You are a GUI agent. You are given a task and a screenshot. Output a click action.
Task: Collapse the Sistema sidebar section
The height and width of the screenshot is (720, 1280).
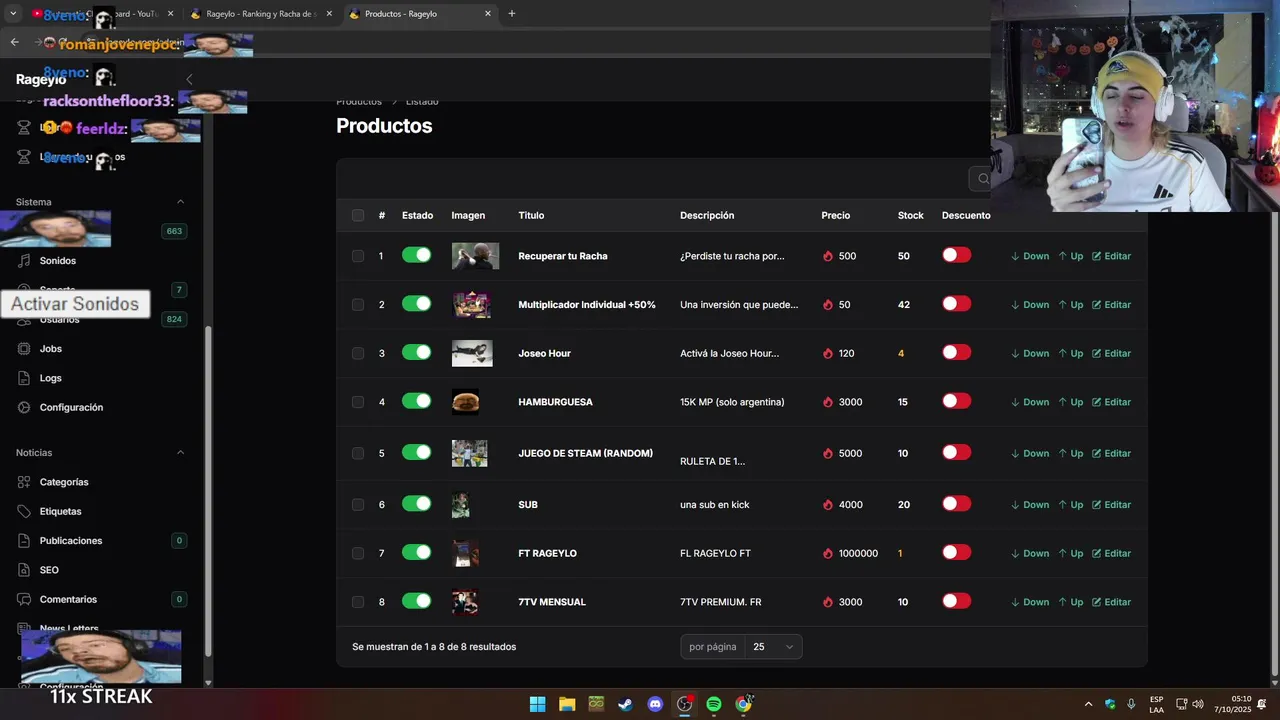pos(180,202)
